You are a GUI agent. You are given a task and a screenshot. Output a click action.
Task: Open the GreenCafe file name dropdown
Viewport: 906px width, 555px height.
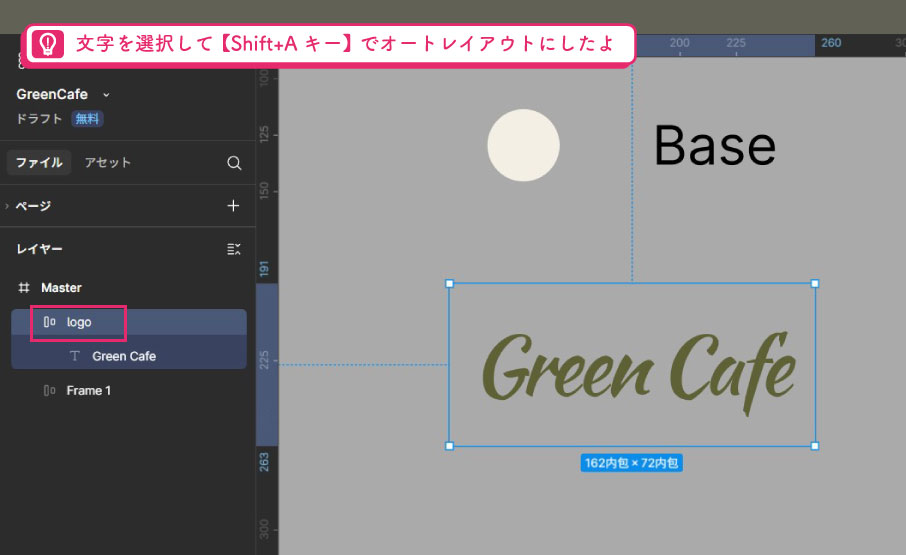click(106, 95)
